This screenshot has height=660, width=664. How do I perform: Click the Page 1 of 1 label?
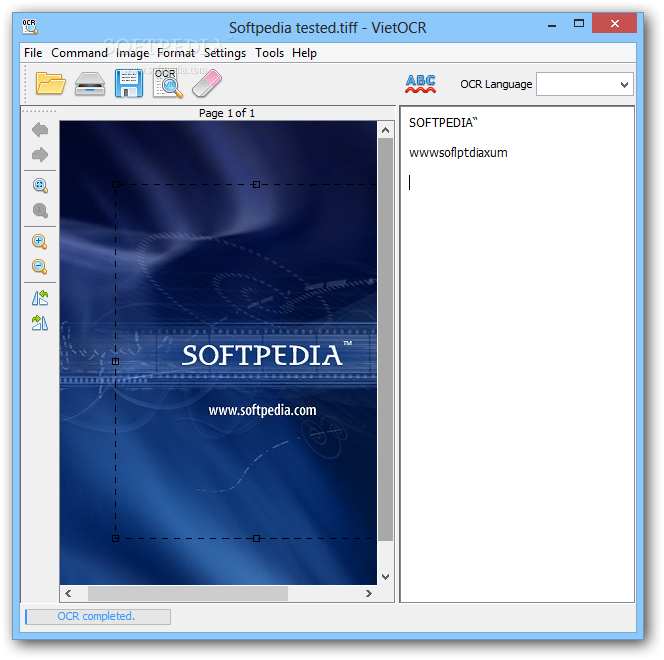pos(227,113)
